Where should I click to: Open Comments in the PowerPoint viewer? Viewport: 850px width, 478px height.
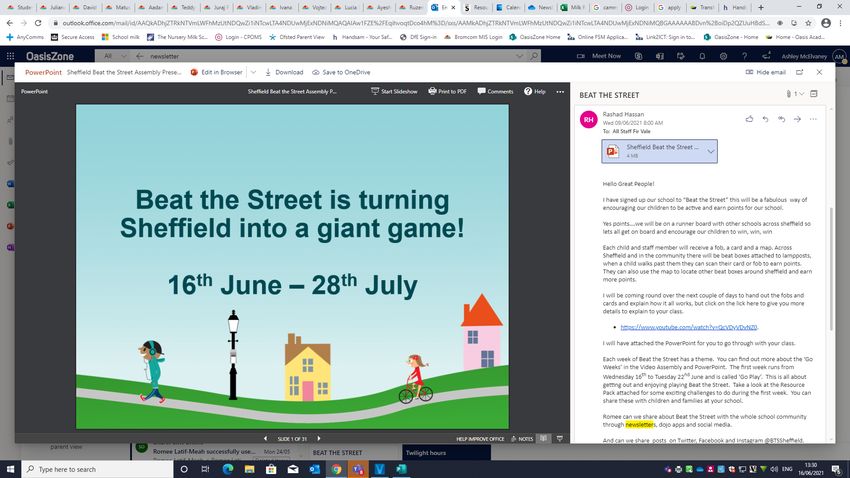coord(495,92)
